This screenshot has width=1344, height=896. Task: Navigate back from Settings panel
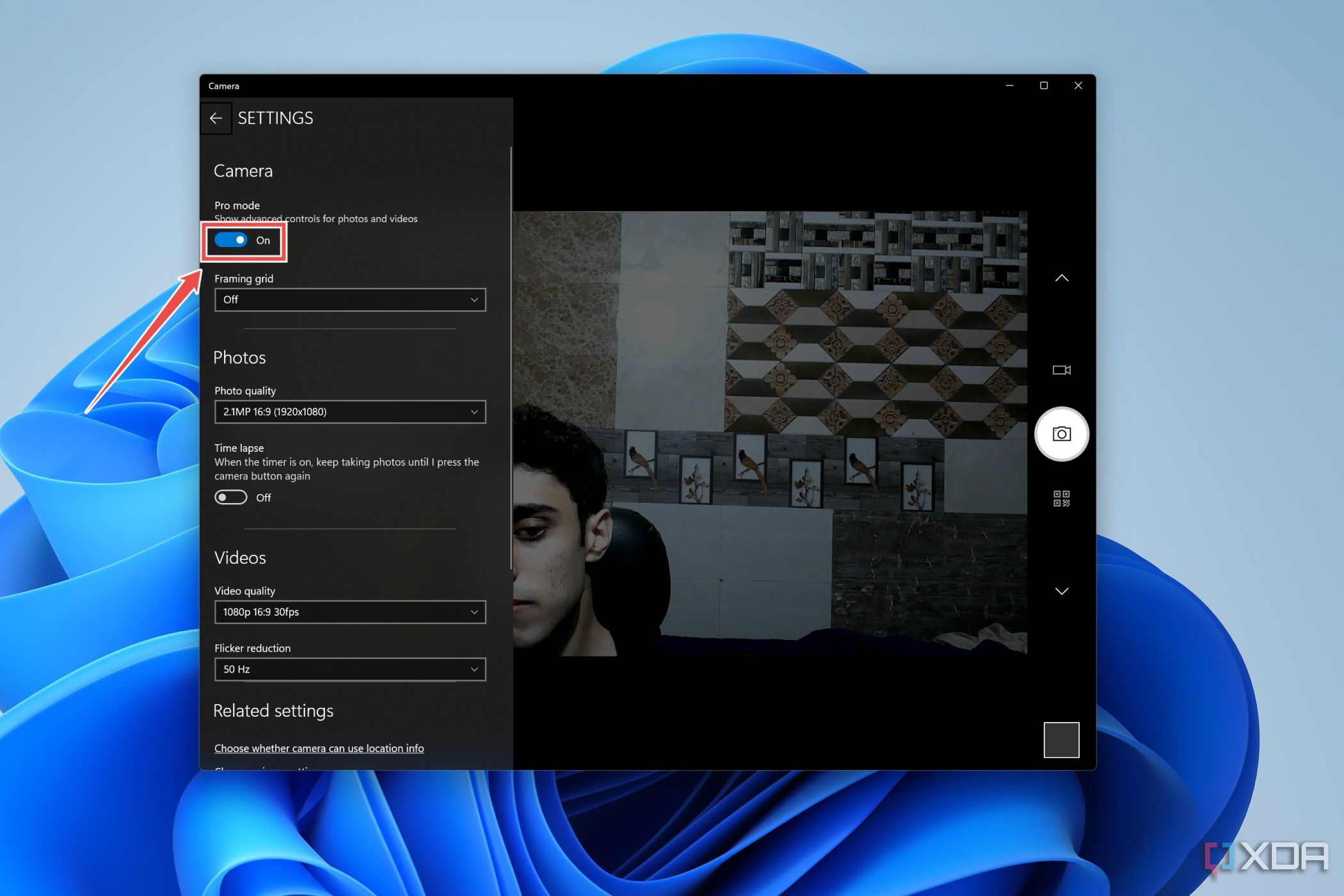tap(218, 117)
